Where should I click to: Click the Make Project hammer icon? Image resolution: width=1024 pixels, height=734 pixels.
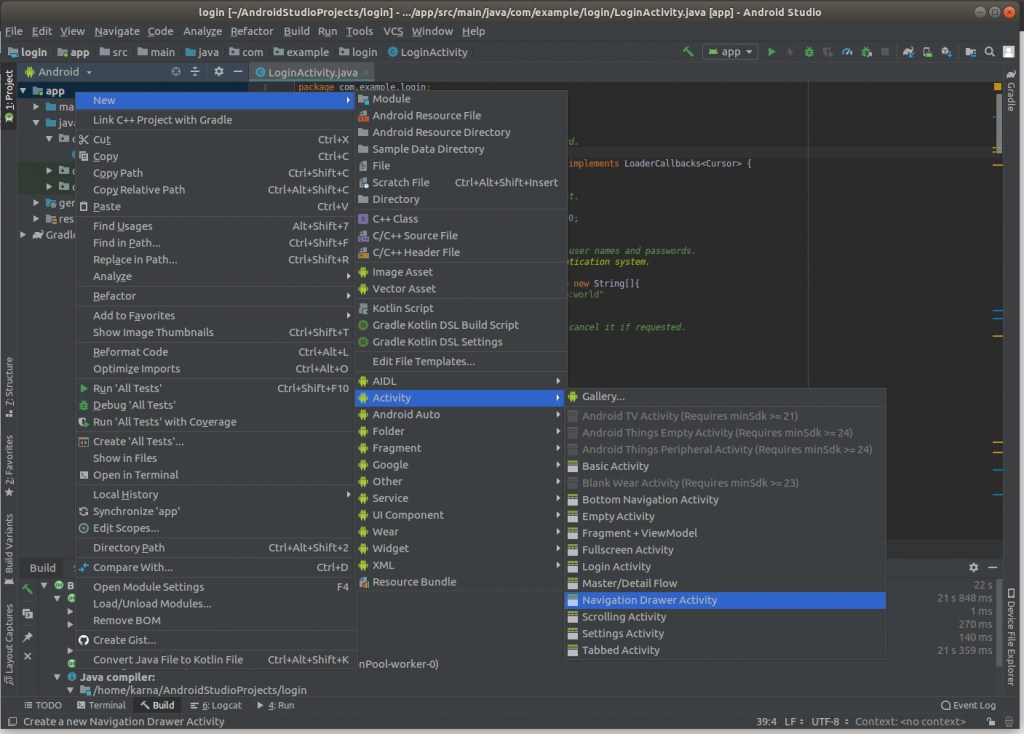(x=688, y=52)
